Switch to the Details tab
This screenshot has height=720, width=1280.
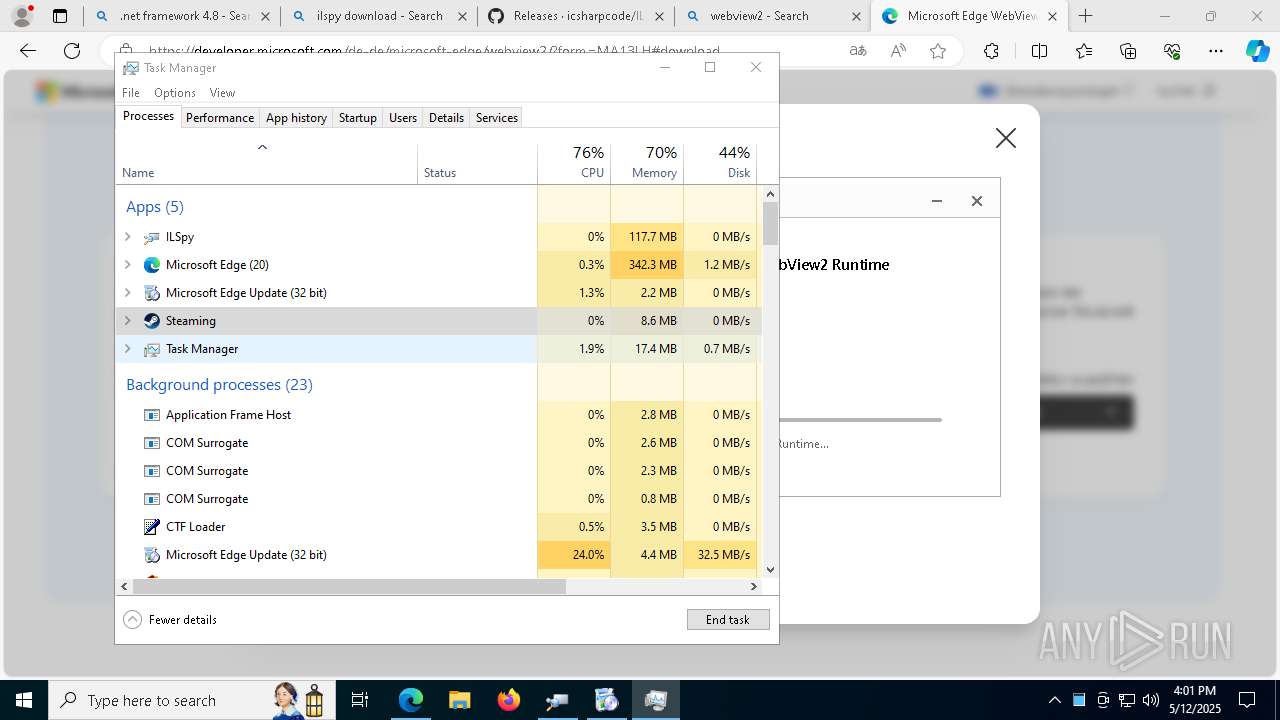pyautogui.click(x=446, y=117)
